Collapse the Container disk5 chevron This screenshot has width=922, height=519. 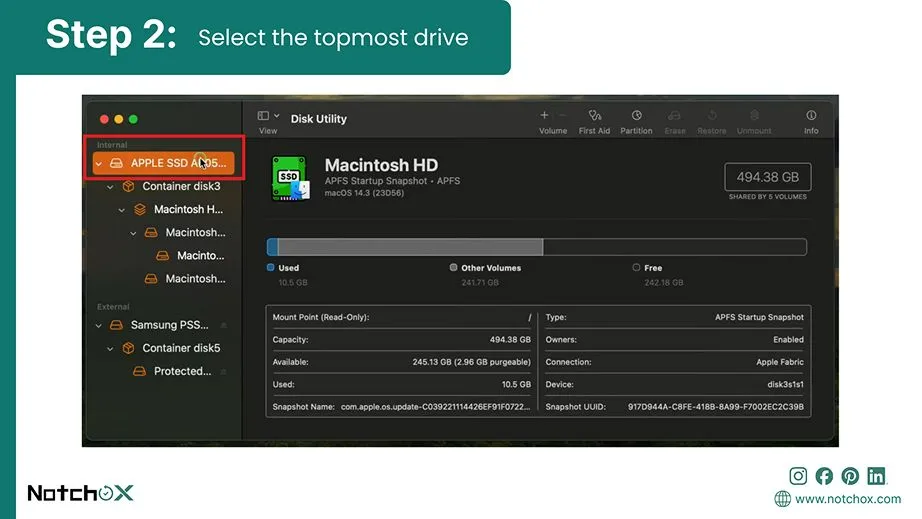click(x=110, y=349)
